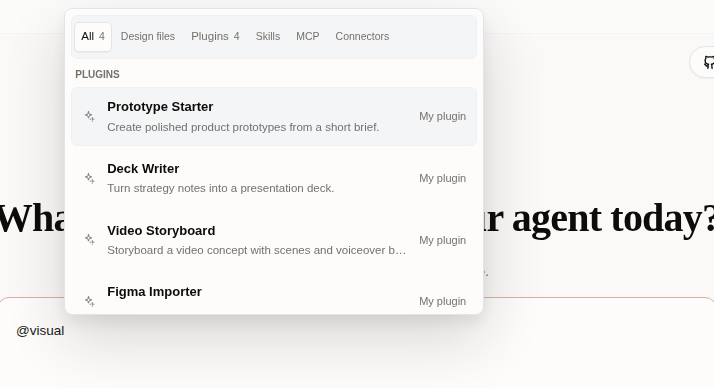Open the Design files tab

148,36
